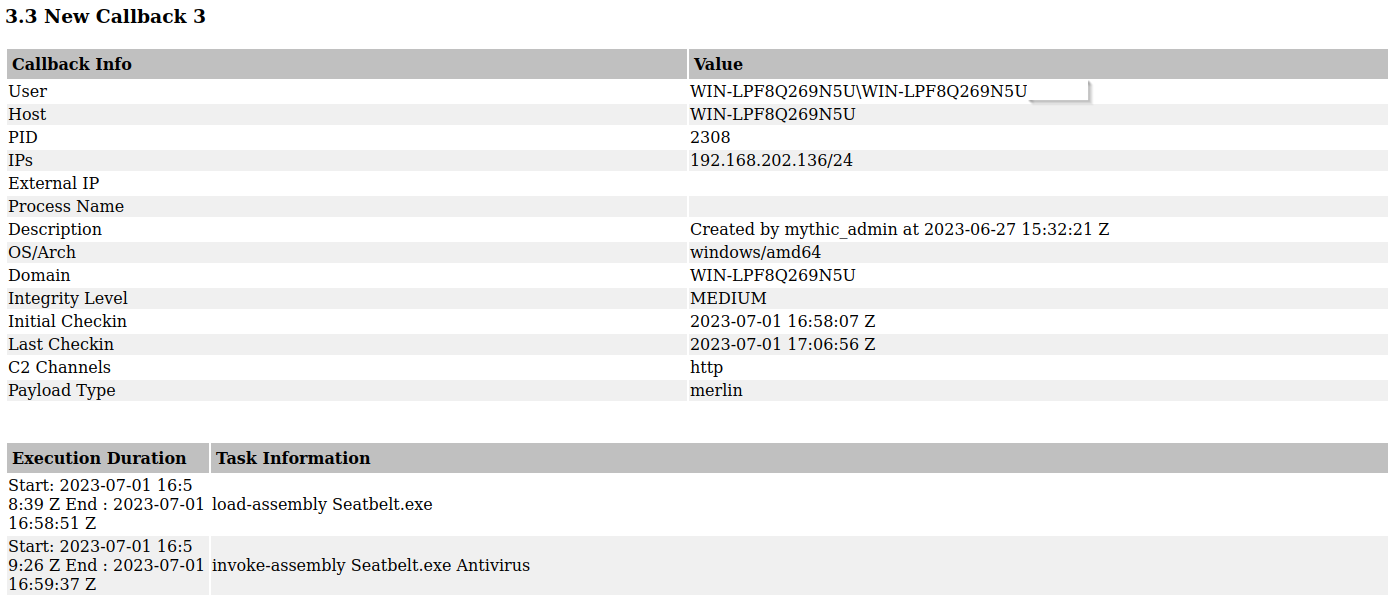This screenshot has height=604, width=1388.
Task: Select the OS/Arch value windows/amd64
Action: pyautogui.click(x=755, y=252)
